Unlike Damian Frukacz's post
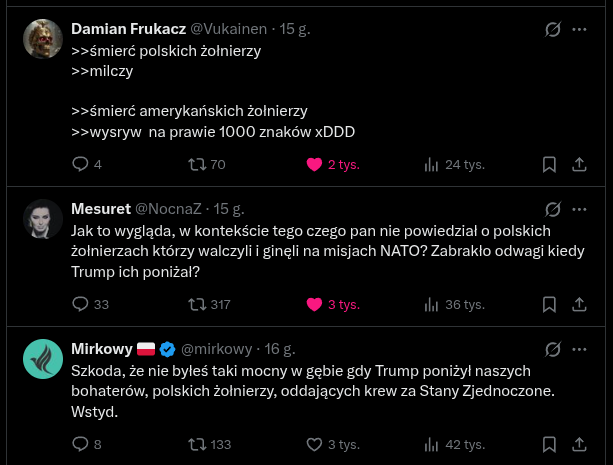The height and width of the screenshot is (465, 613). click(314, 165)
